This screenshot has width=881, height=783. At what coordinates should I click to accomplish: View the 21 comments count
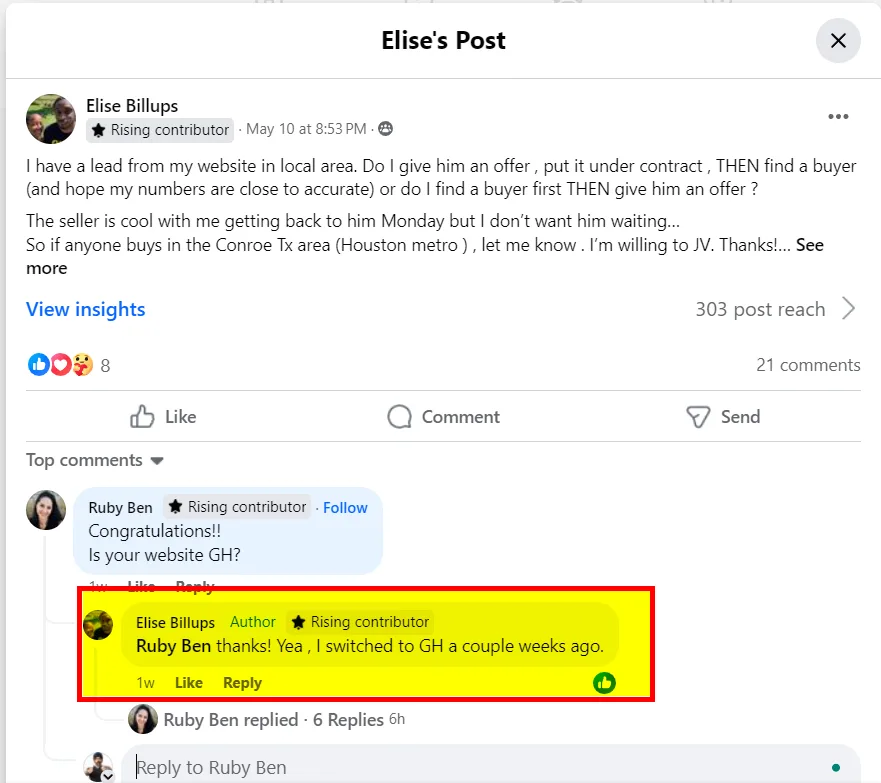808,365
